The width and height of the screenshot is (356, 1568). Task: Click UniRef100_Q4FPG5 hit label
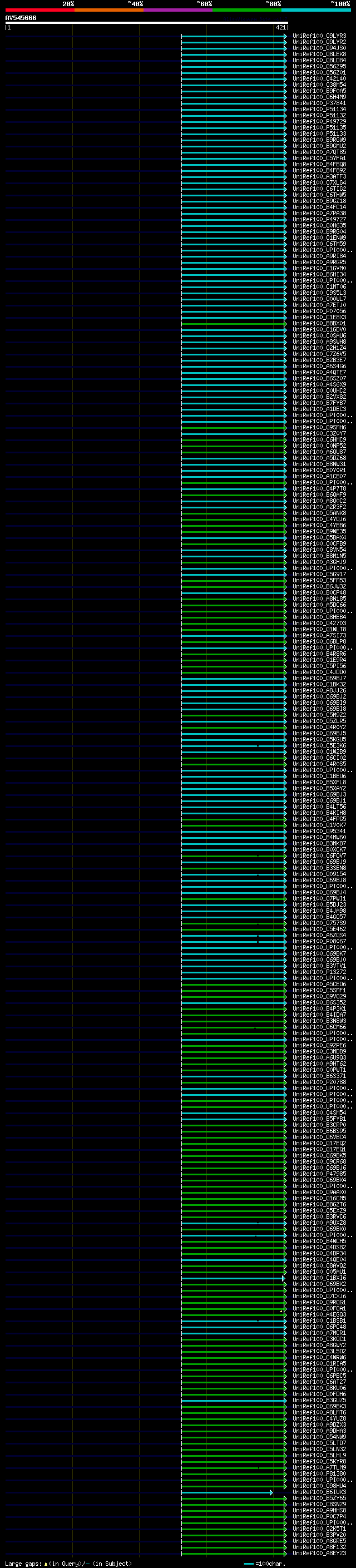tap(319, 819)
